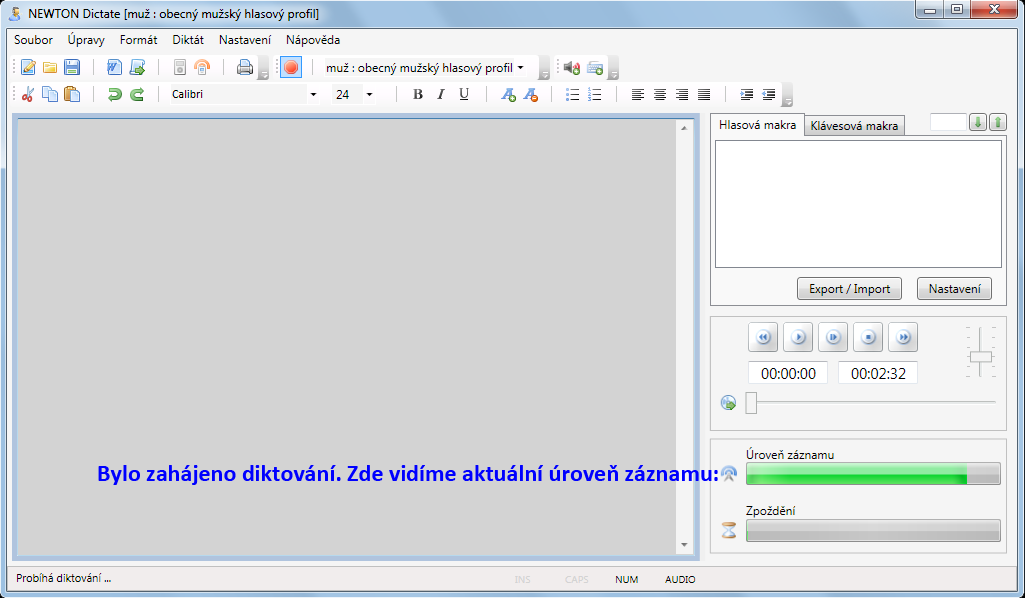The height and width of the screenshot is (598, 1025).
Task: Paste from the clipboard icon
Action: pyautogui.click(x=72, y=94)
